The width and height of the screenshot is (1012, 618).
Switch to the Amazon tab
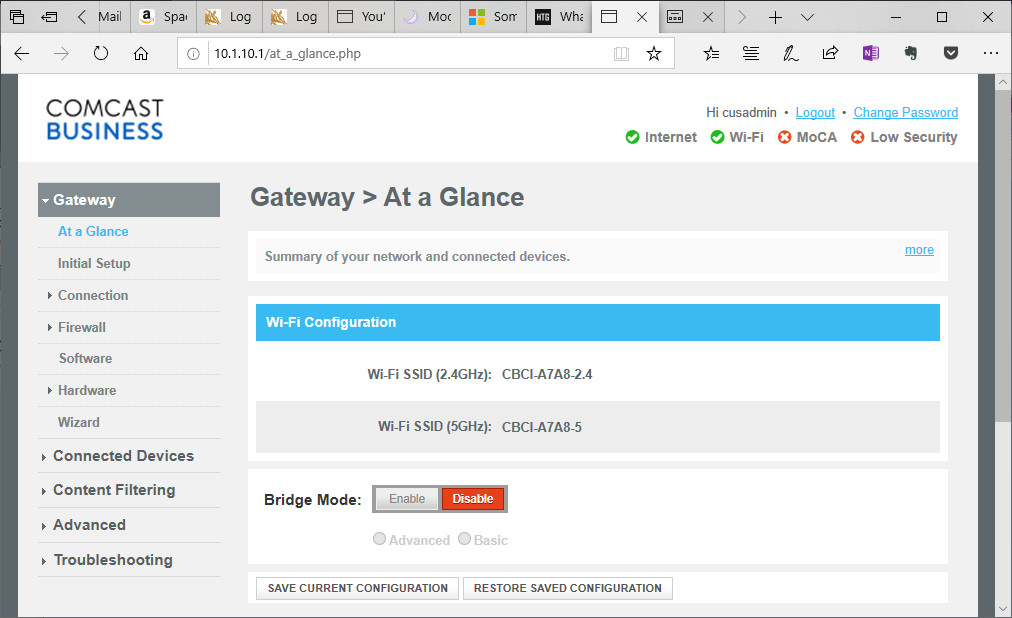tap(163, 17)
